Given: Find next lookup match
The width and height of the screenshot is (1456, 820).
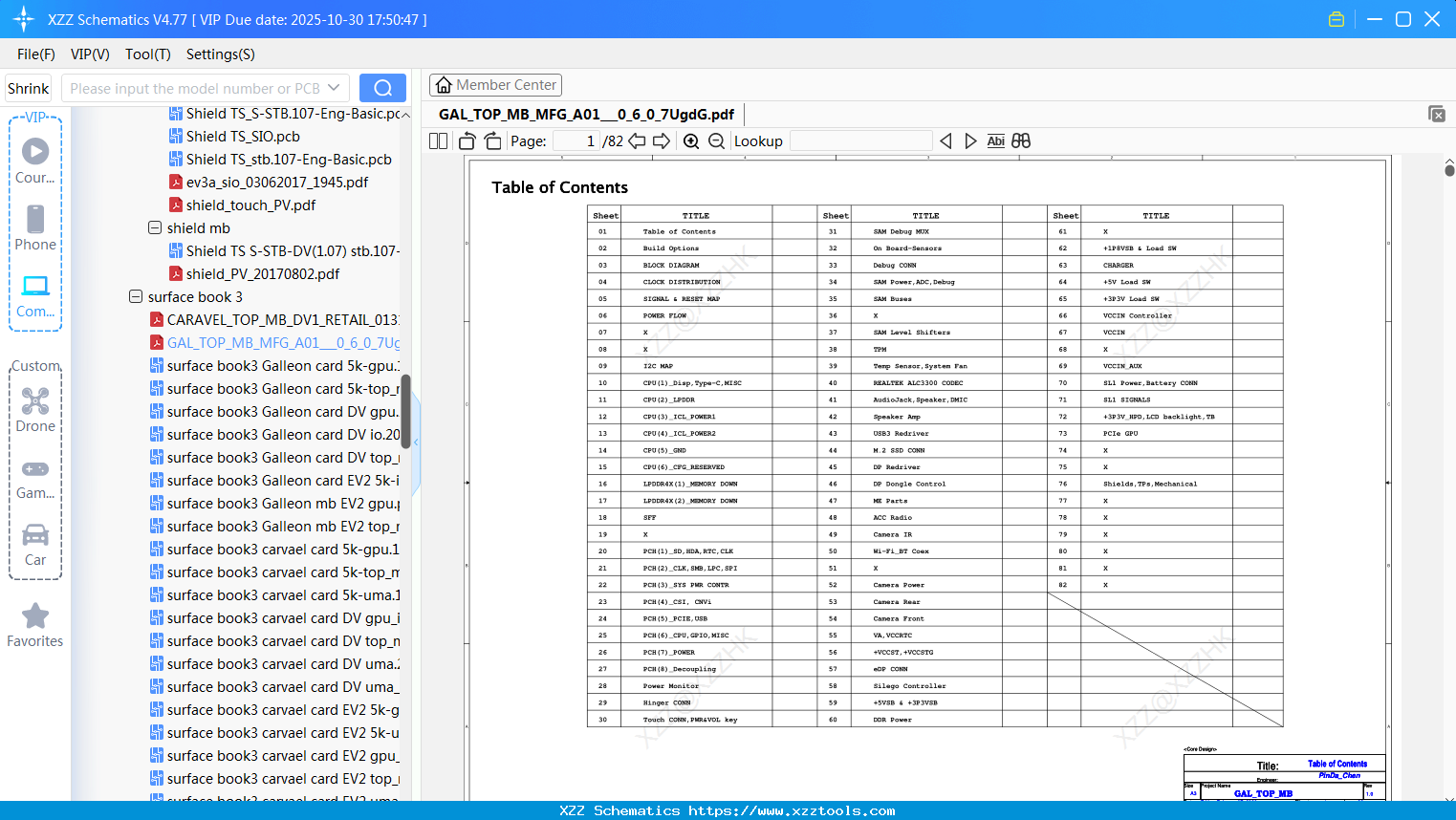Looking at the screenshot, I should 970,141.
